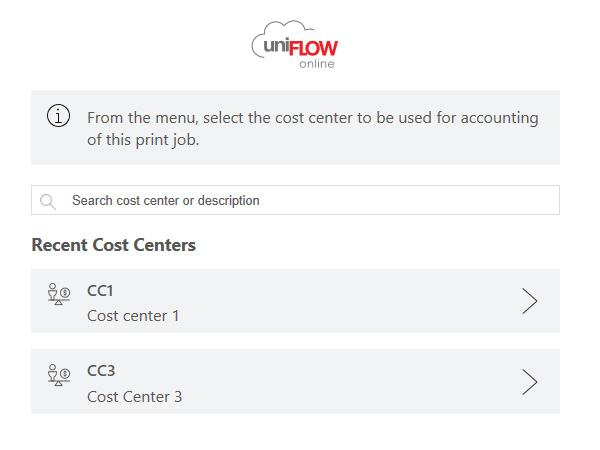Click the word 'online' under the logo
The height and width of the screenshot is (450, 600).
click(x=317, y=64)
